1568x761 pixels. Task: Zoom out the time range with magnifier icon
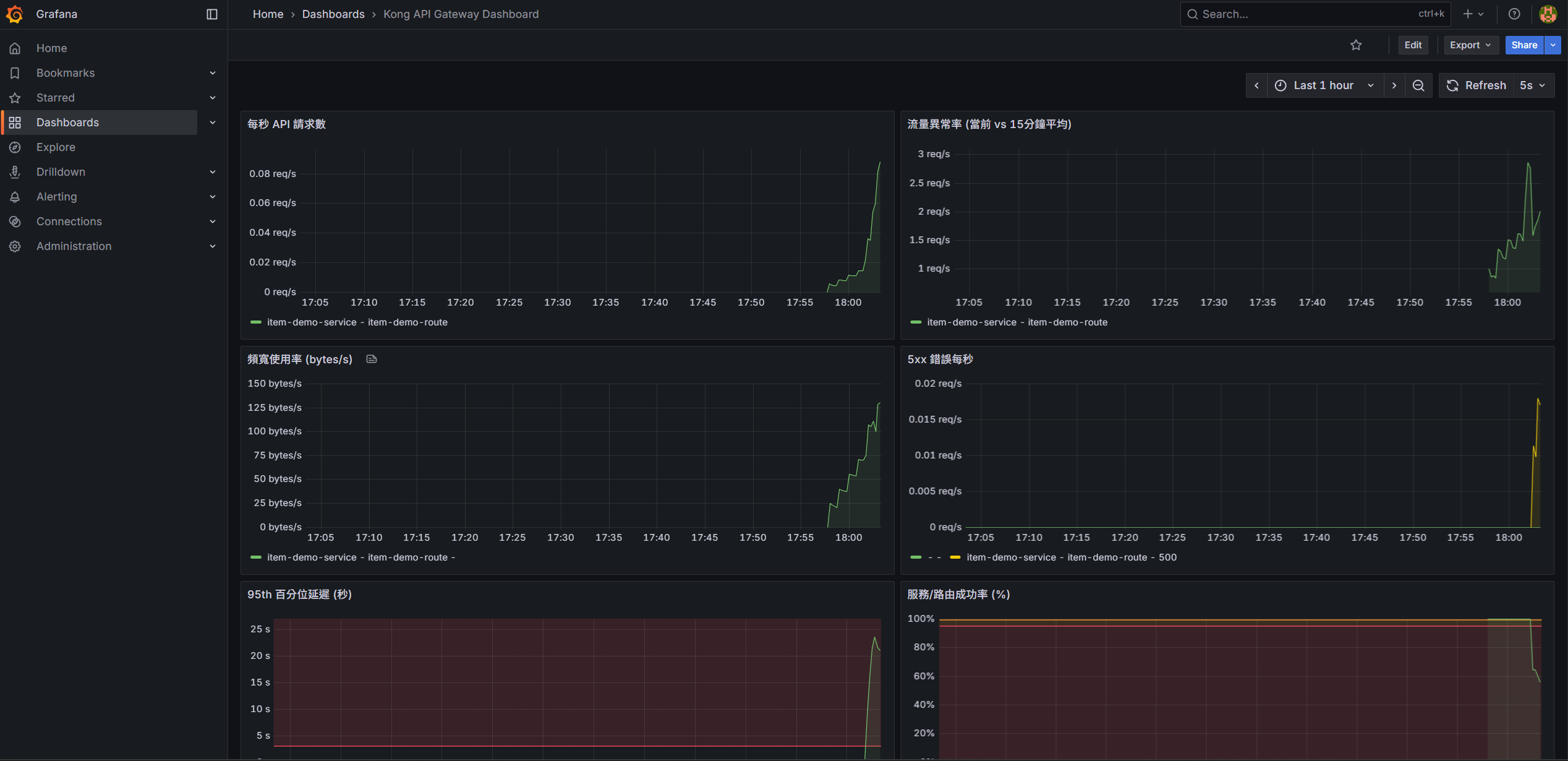tap(1419, 85)
